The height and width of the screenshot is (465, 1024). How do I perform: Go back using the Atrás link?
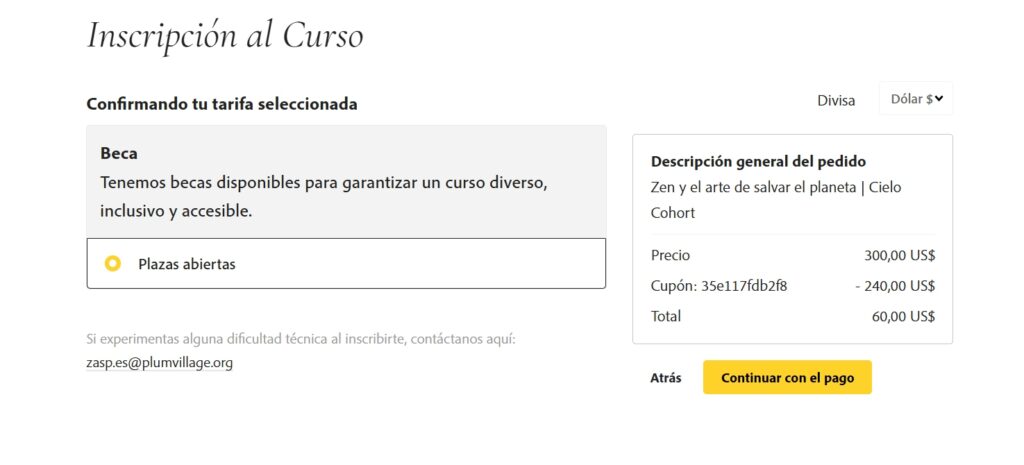[x=665, y=377]
